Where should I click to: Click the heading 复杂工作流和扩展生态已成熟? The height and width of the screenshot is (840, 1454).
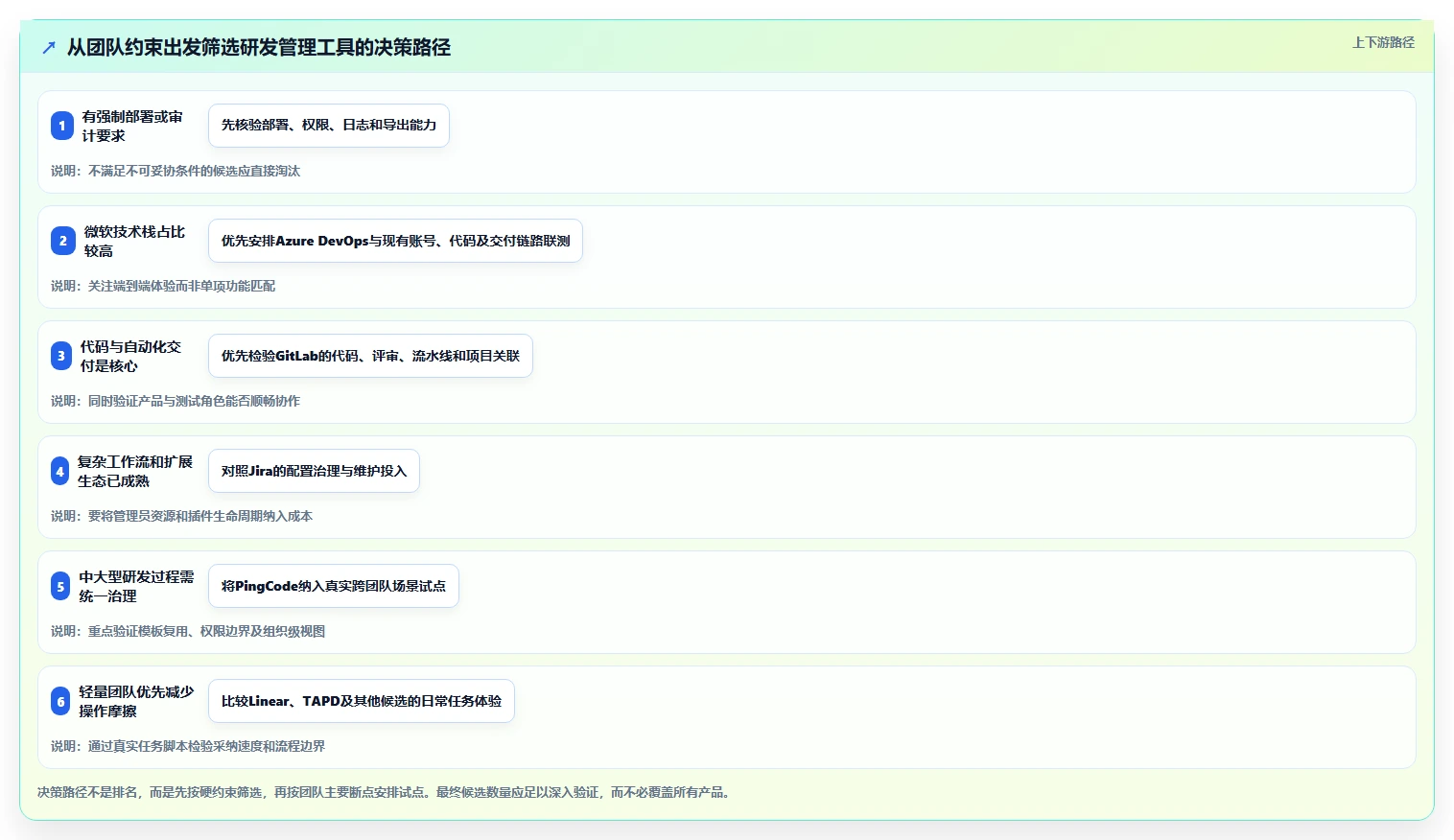135,471
